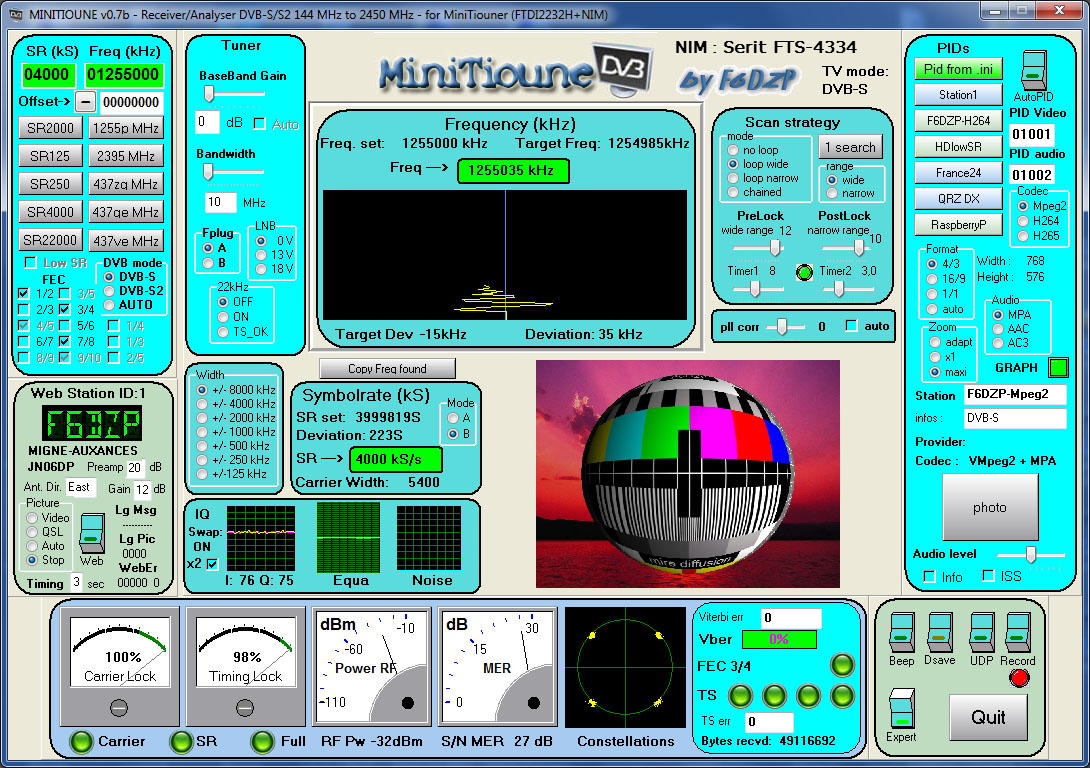Select AUTO DVB mode

click(x=109, y=305)
